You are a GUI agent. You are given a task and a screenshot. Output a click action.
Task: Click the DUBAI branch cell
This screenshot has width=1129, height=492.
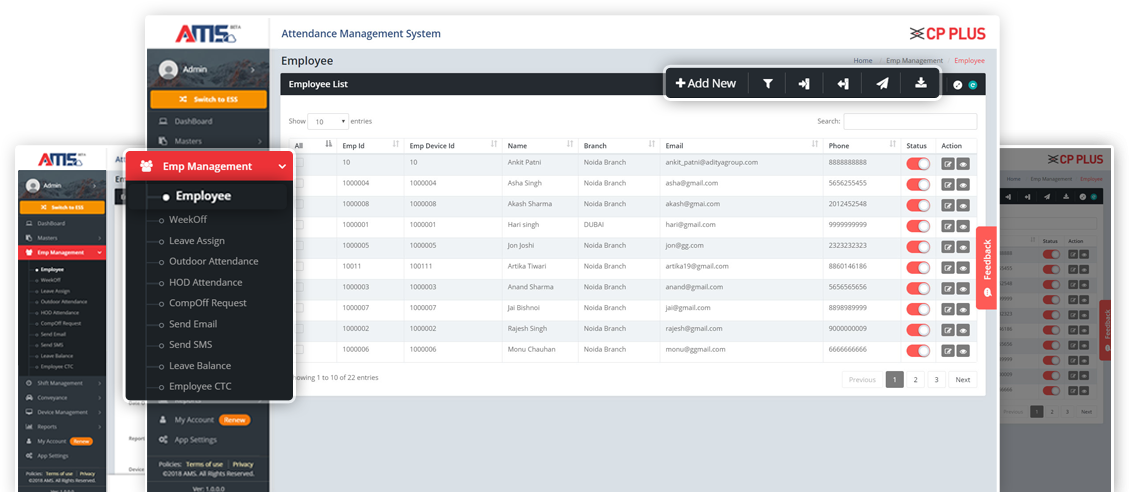click(594, 225)
